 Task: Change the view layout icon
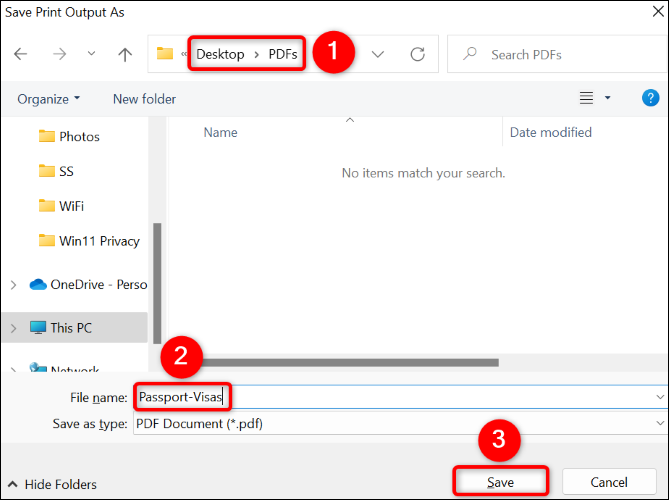(x=587, y=98)
